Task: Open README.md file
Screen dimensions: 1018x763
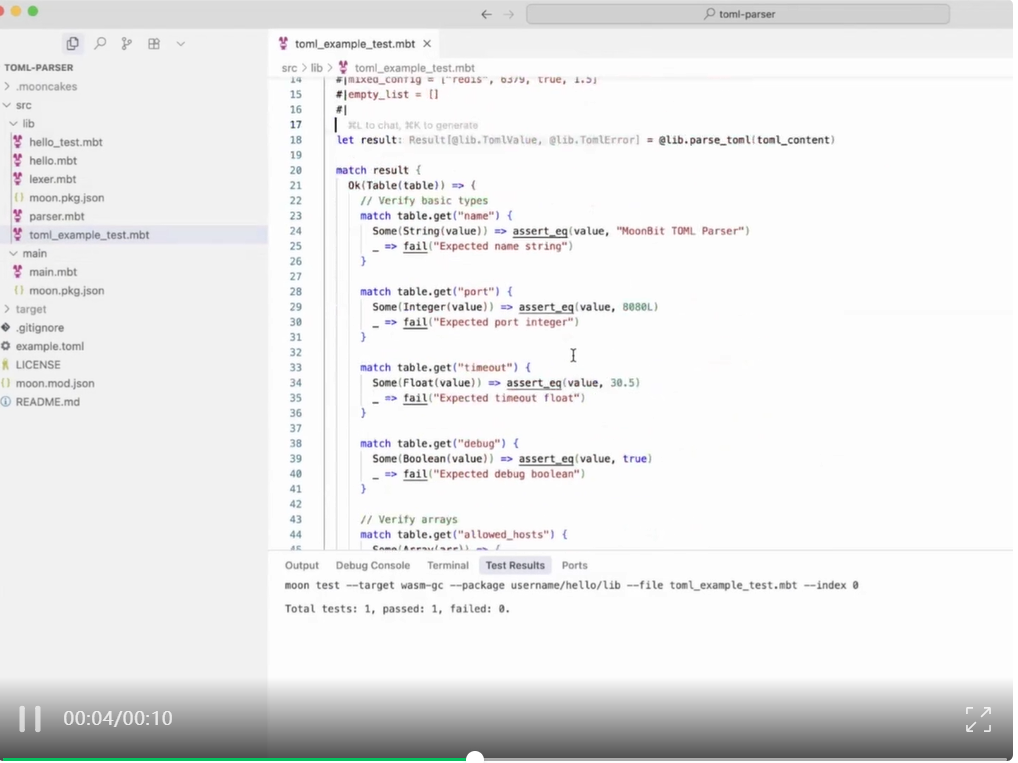Action: tap(47, 402)
